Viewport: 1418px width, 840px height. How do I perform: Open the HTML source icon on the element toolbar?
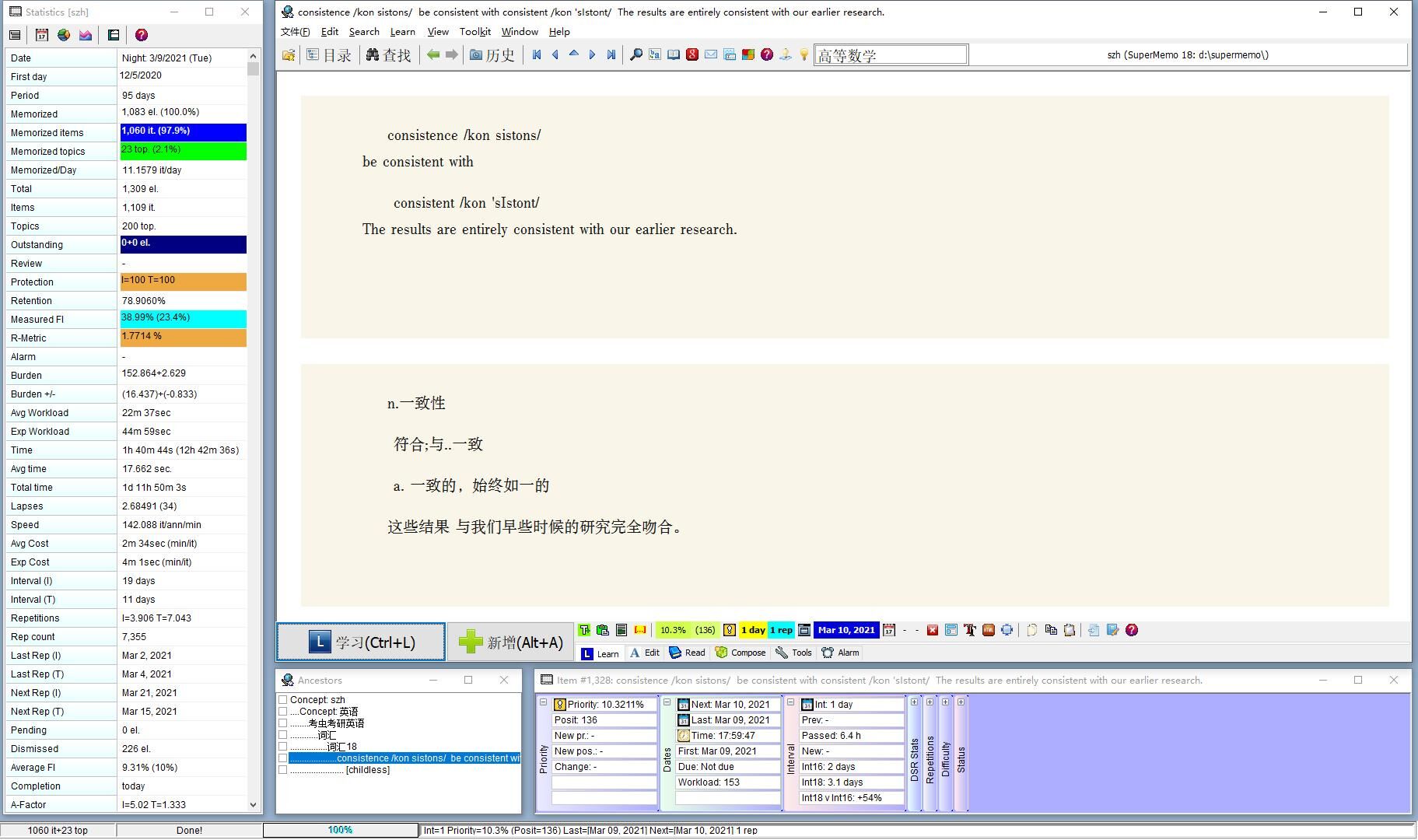(x=989, y=630)
